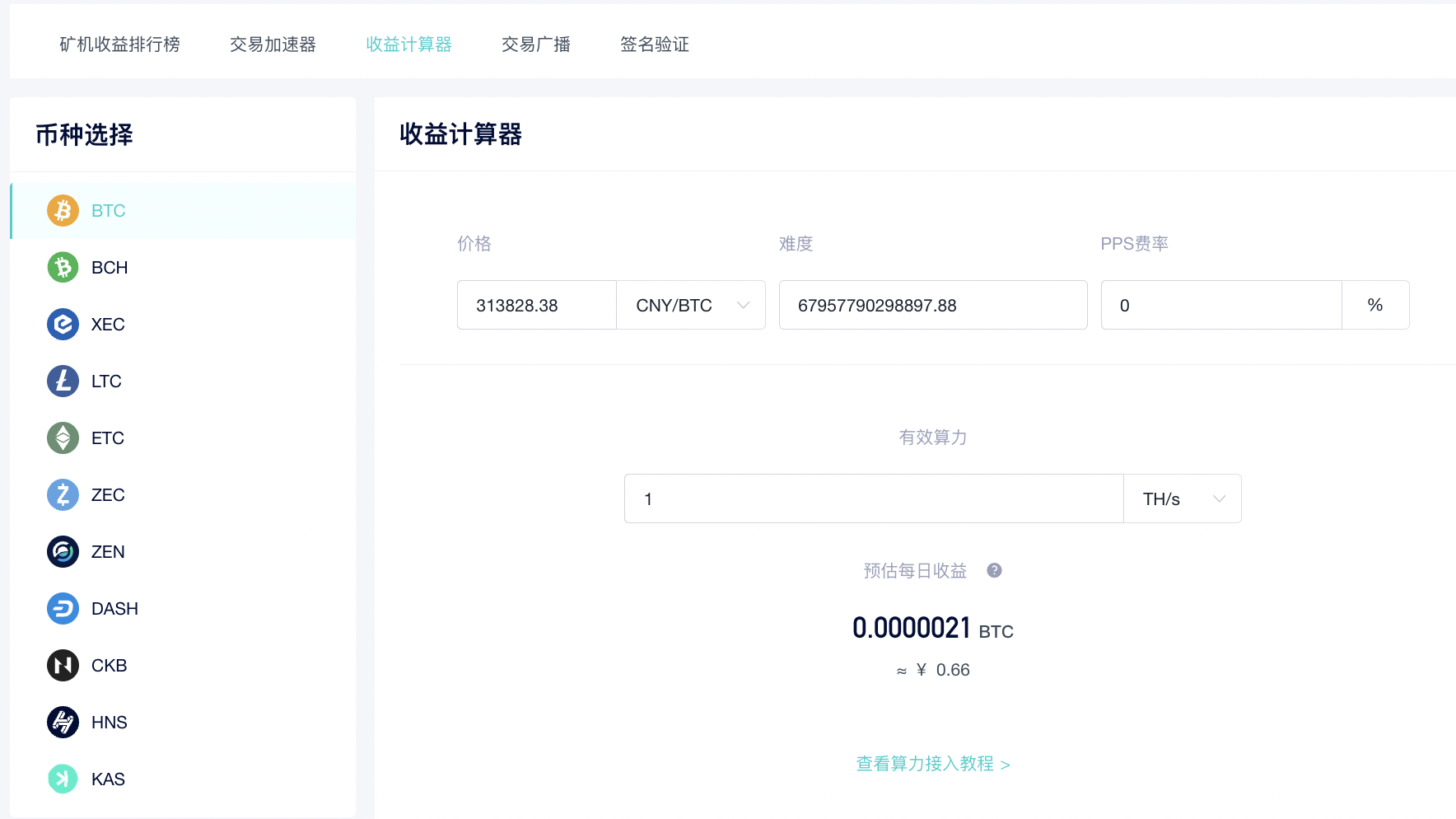Click the effective hashrate input field

(x=874, y=498)
